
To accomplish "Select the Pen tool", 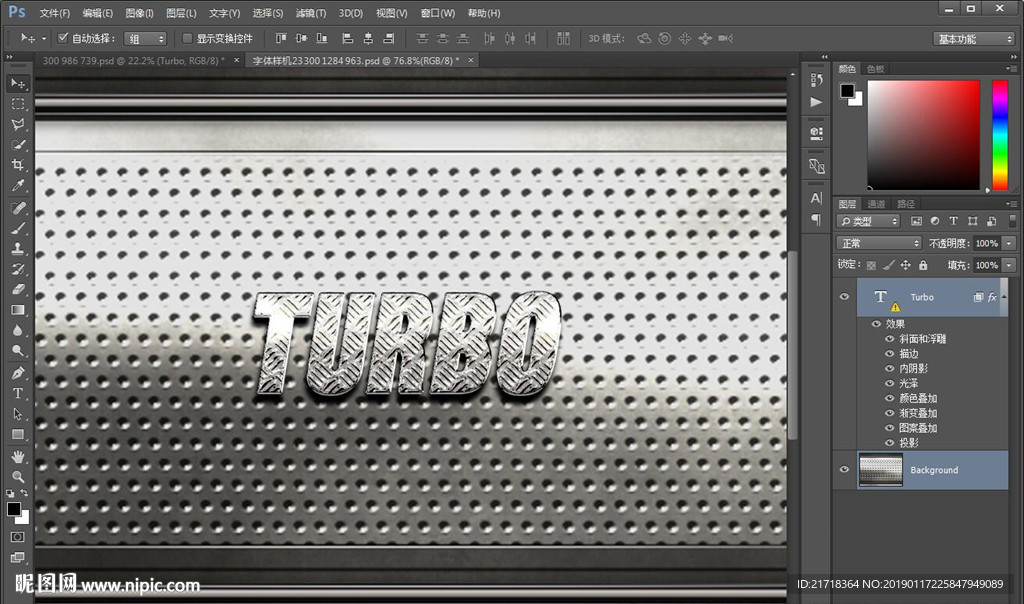I will point(18,372).
